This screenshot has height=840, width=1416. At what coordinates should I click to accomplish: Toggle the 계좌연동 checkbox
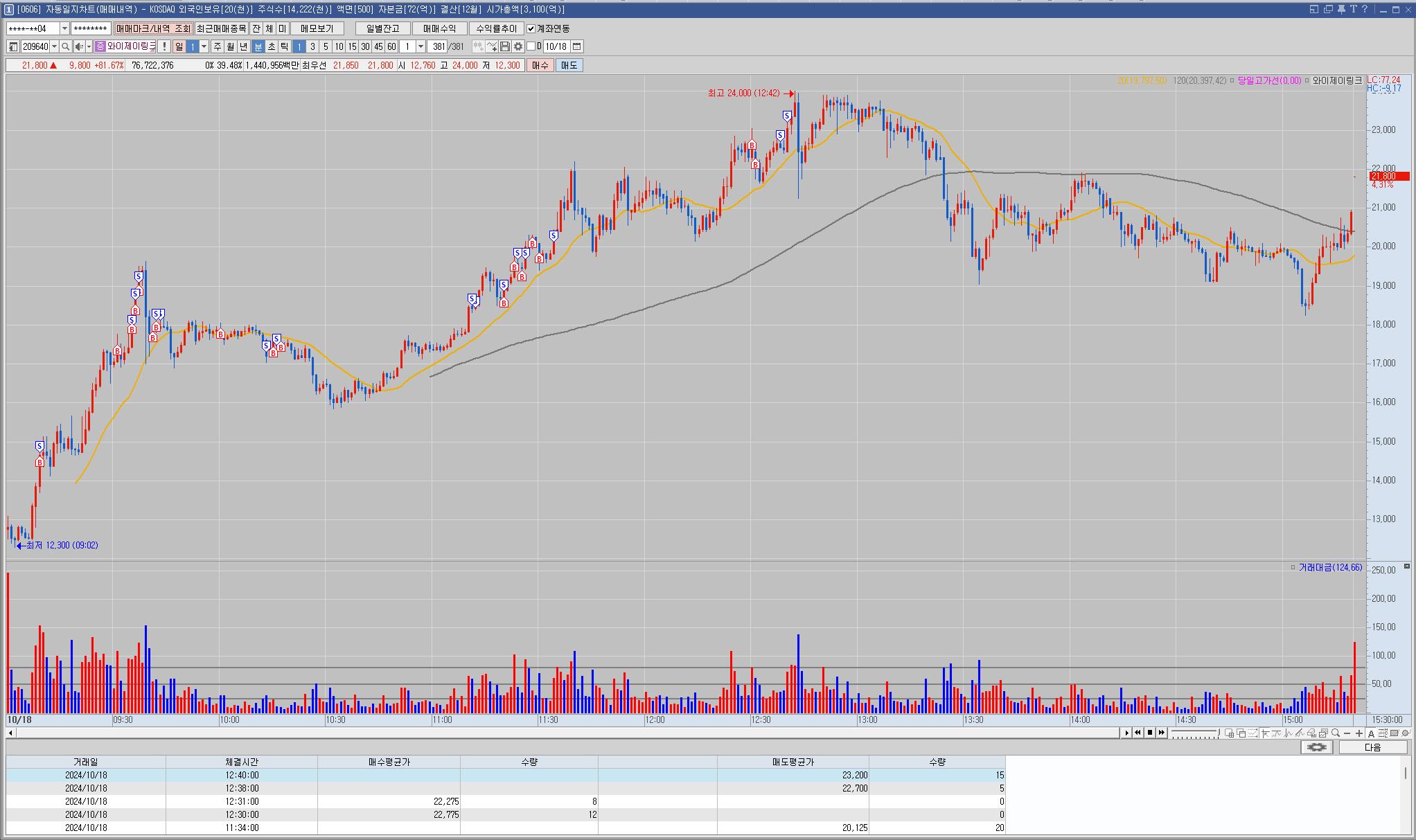pyautogui.click(x=531, y=28)
